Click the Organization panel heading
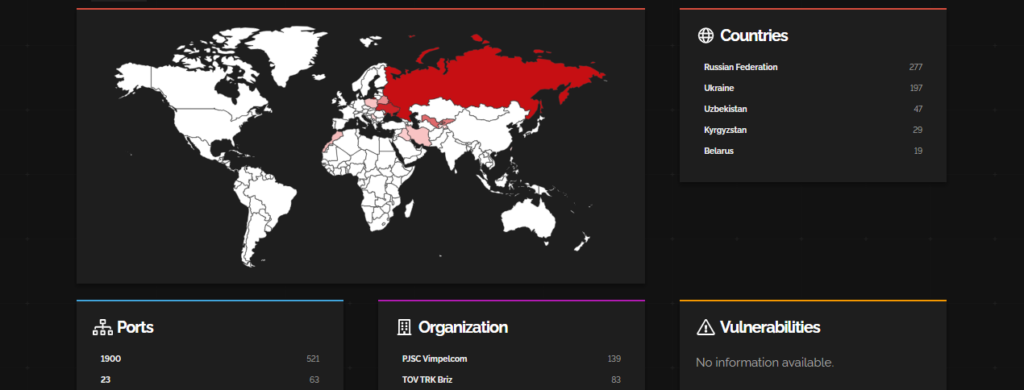This screenshot has width=1024, height=390. [x=463, y=327]
